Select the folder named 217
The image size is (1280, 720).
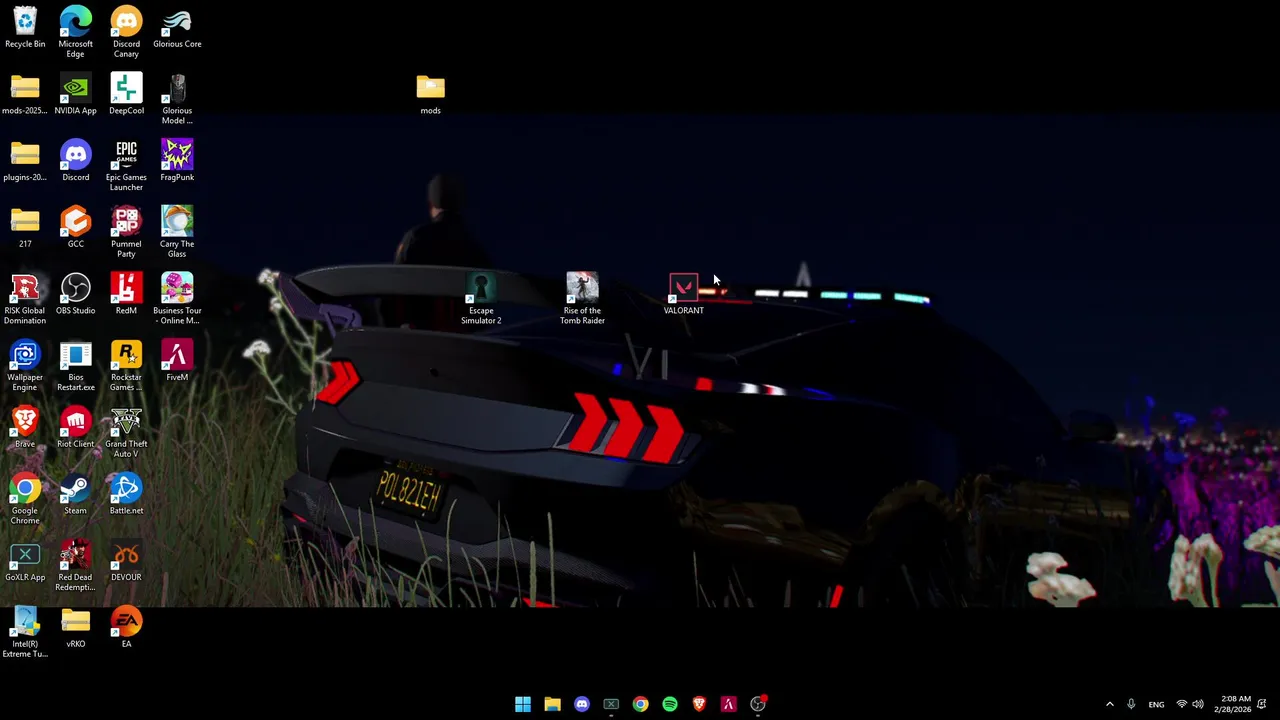click(25, 228)
